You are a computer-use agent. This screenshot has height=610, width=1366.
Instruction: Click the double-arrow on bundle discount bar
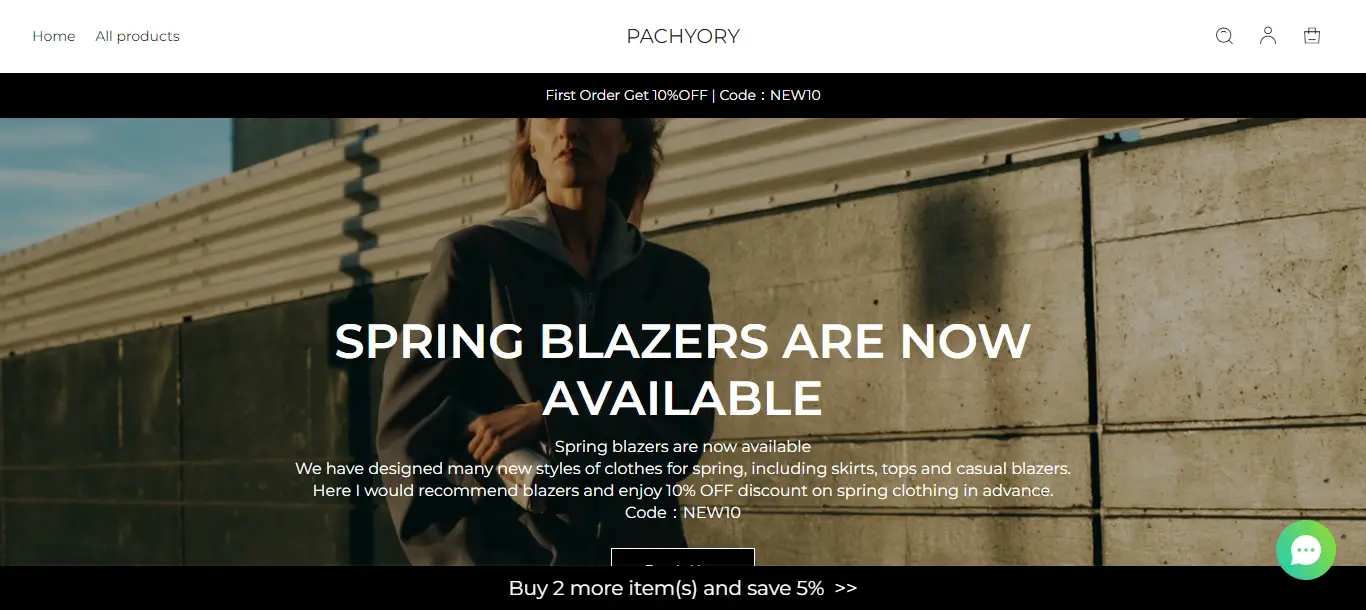coord(846,588)
